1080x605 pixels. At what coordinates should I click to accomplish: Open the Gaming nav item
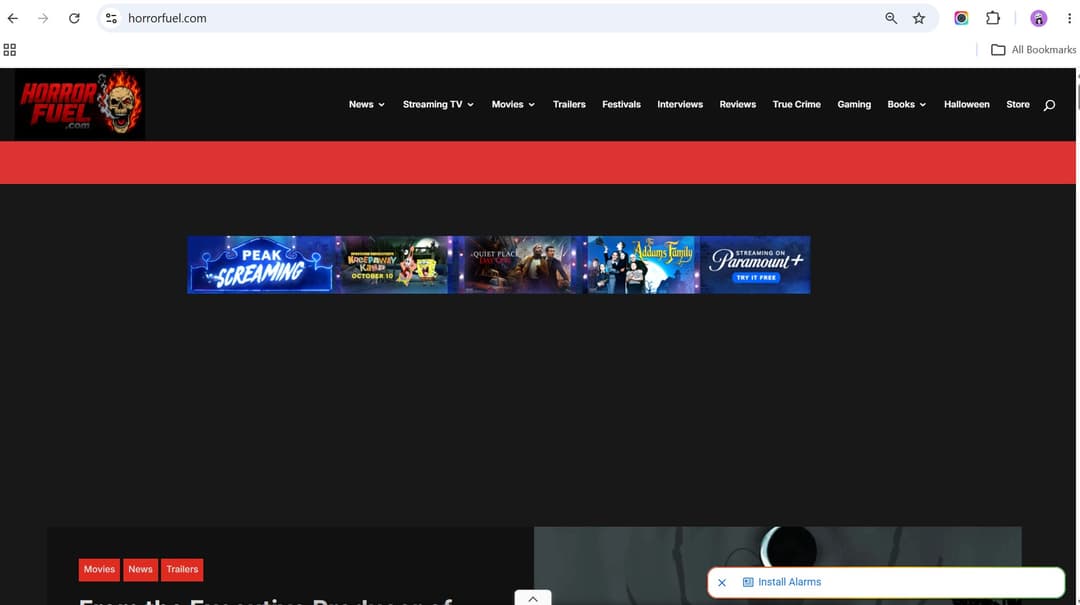[x=854, y=105]
